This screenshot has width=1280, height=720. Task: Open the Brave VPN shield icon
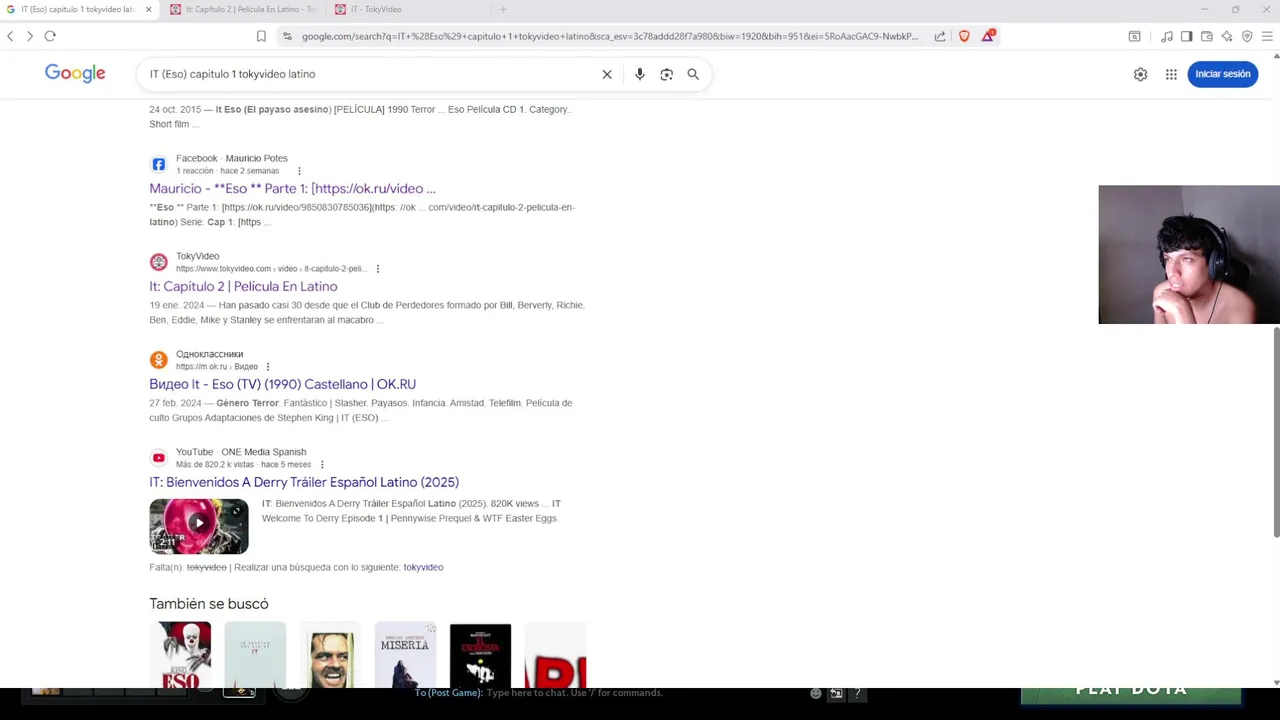(1247, 36)
